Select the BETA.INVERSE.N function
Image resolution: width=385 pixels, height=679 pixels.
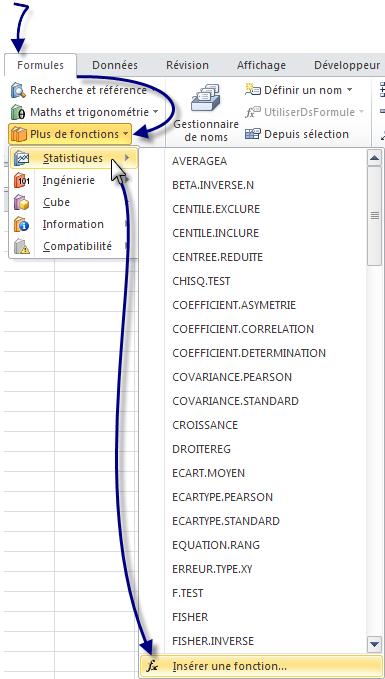(213, 185)
